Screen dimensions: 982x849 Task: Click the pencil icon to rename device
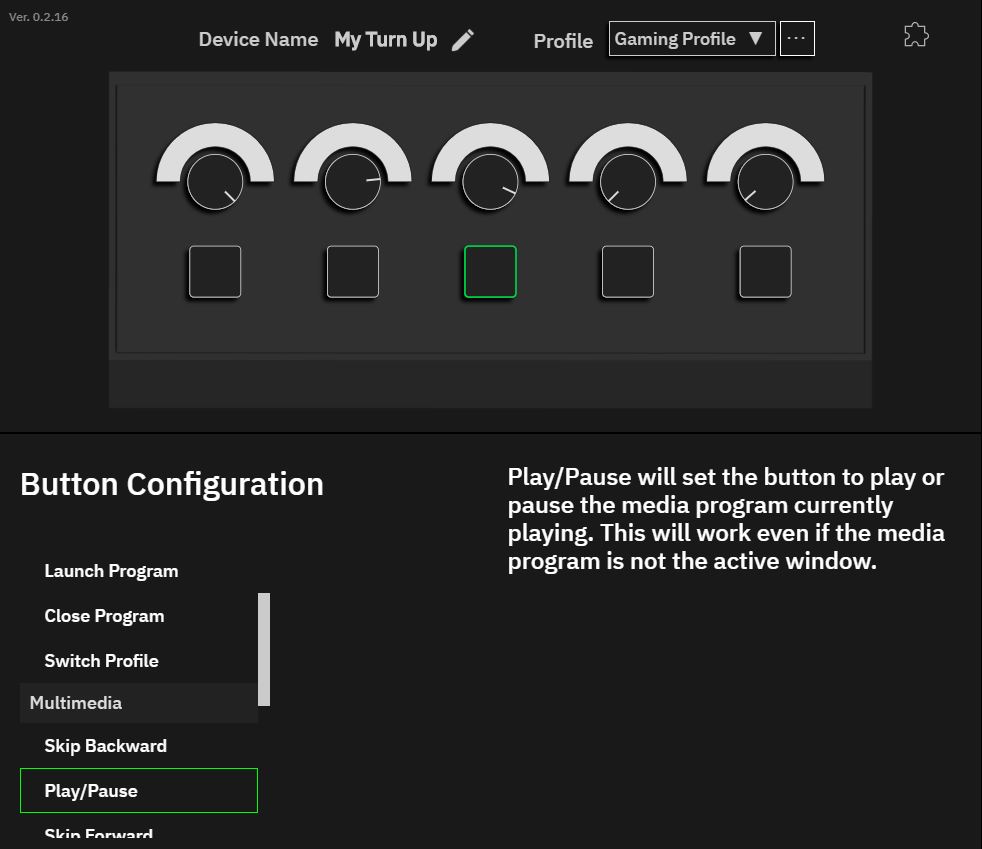tap(462, 40)
